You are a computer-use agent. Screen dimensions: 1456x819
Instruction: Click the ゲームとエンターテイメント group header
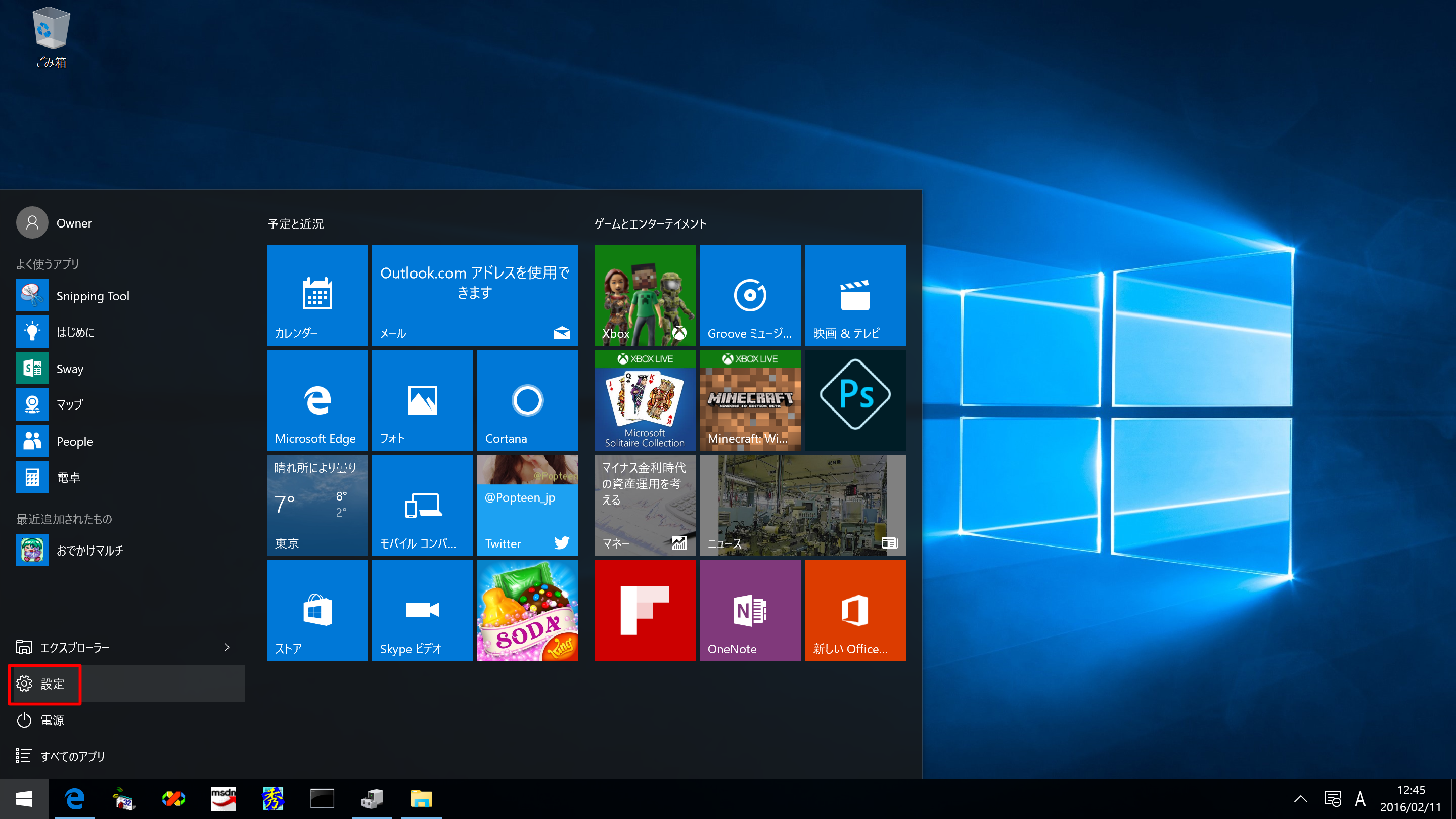[x=651, y=224]
